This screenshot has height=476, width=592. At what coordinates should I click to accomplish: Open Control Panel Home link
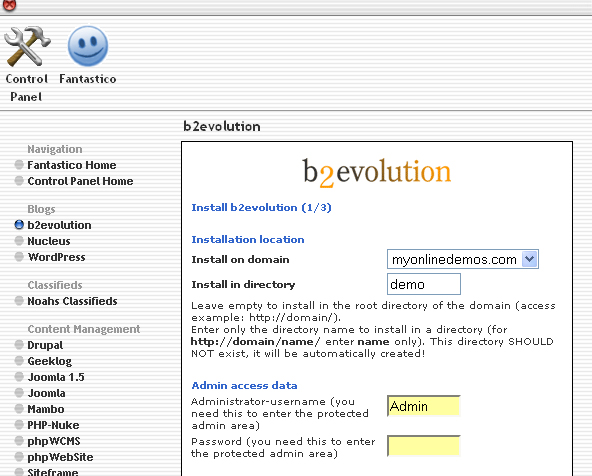[80, 181]
